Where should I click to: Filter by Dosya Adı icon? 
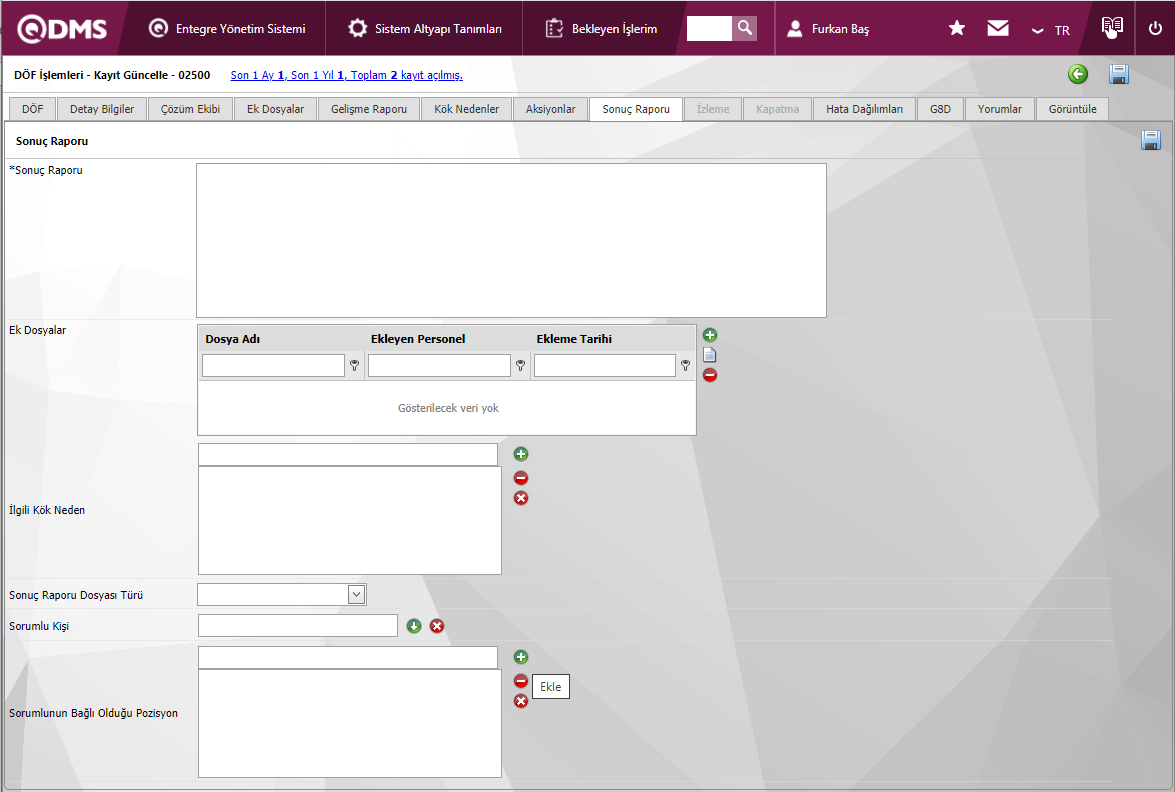point(354,366)
